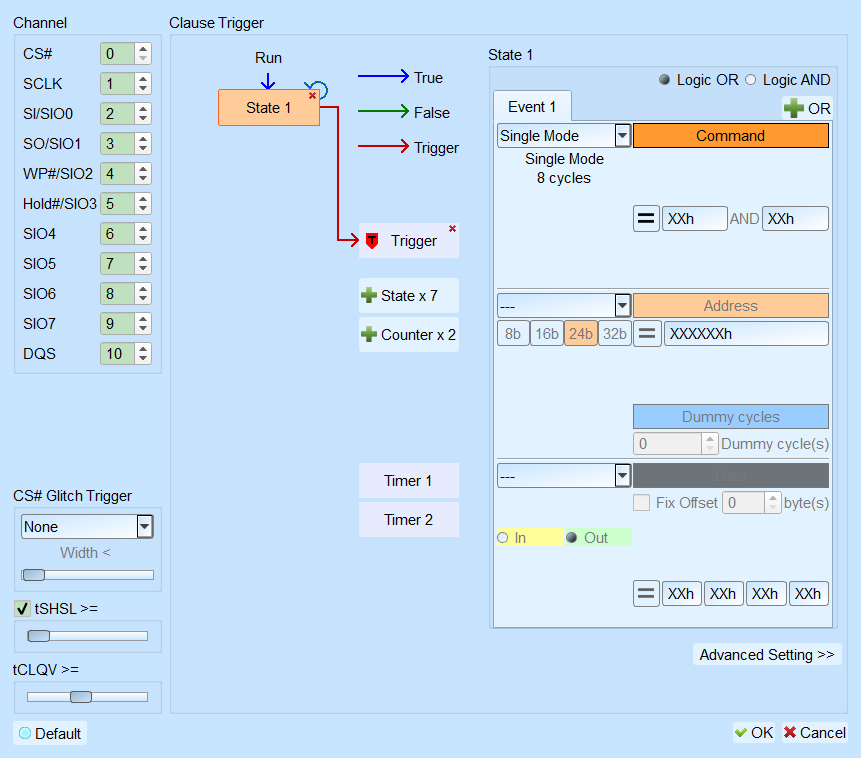This screenshot has width=861, height=758.
Task: Select the Logic AND radio button
Action: [x=751, y=80]
